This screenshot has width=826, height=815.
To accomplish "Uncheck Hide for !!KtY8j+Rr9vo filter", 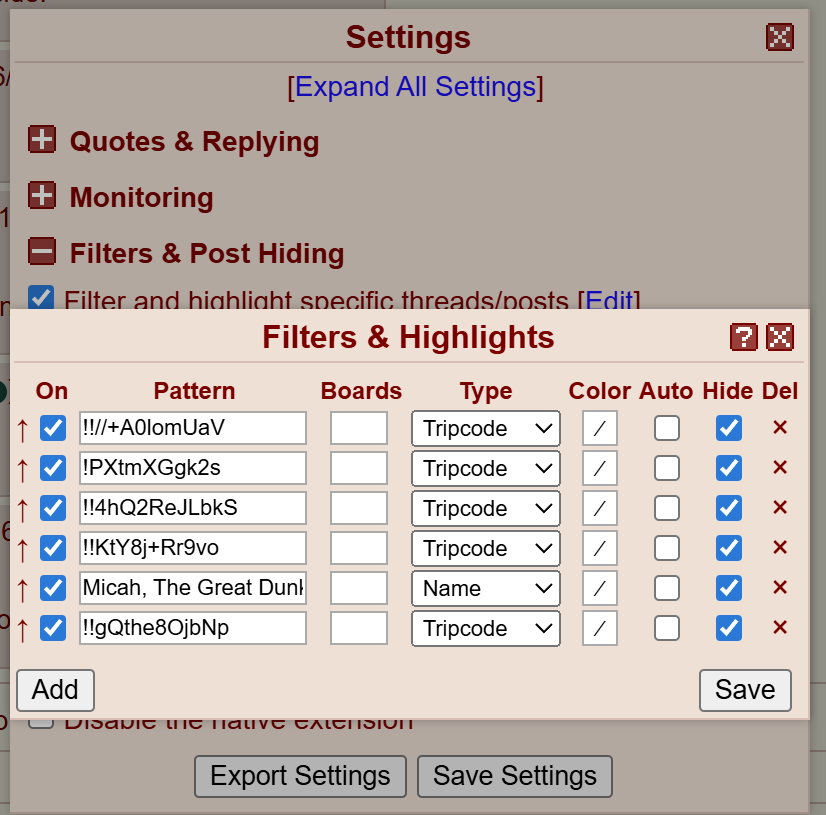I will click(729, 548).
